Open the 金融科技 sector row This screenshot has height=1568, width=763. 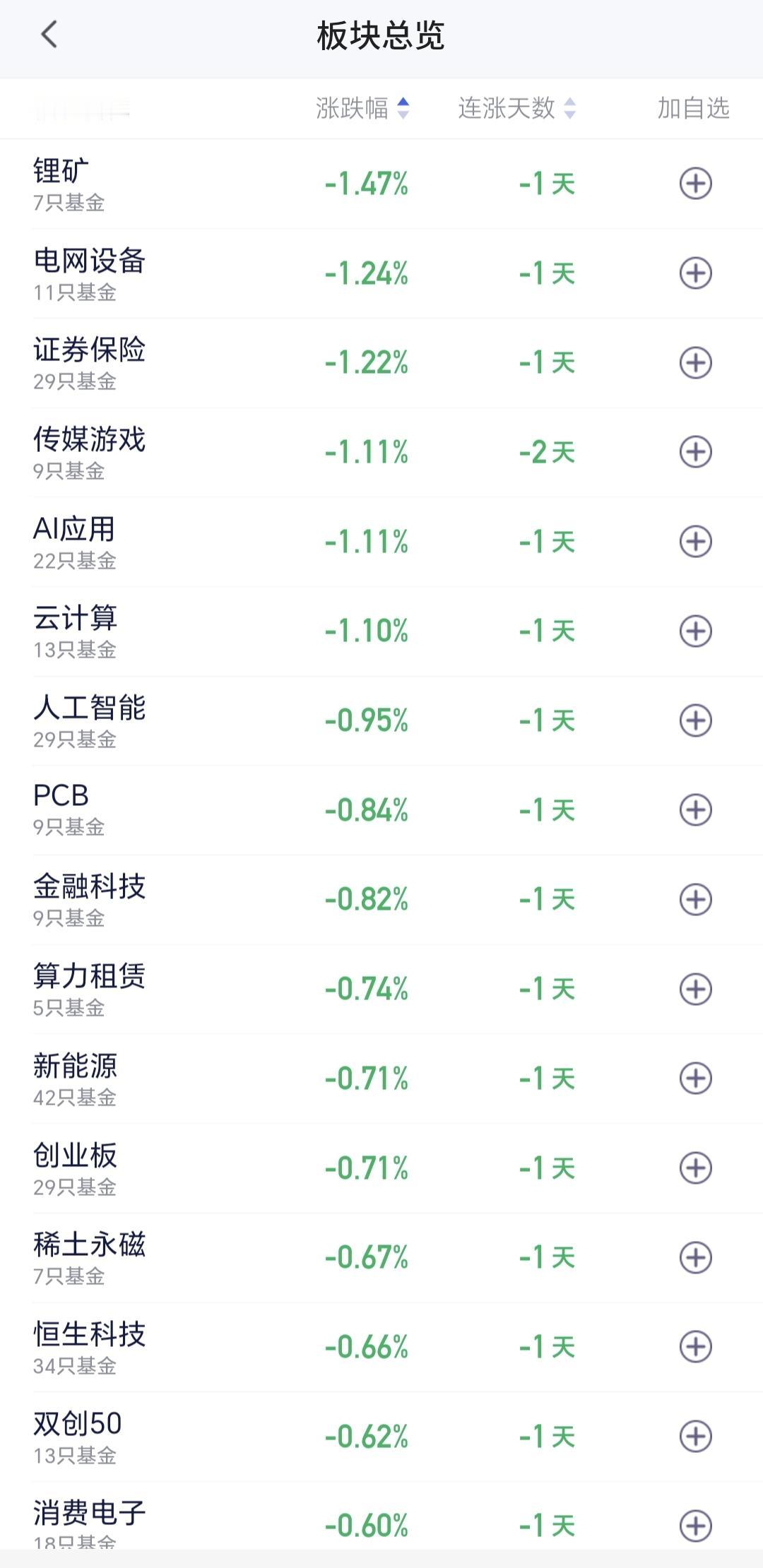(381, 900)
